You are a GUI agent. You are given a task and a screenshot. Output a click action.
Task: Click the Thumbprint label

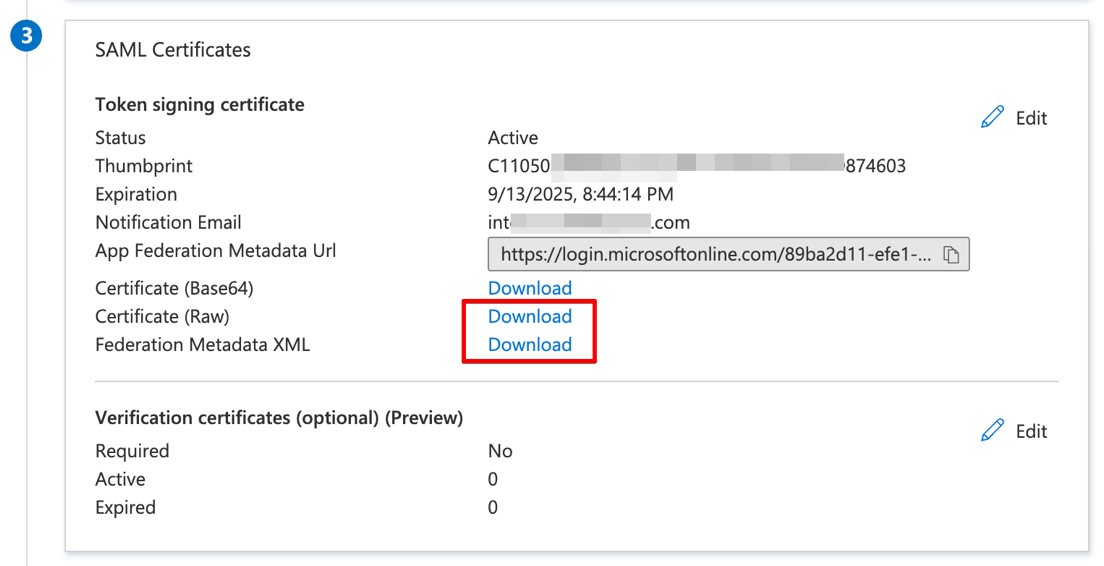click(144, 166)
